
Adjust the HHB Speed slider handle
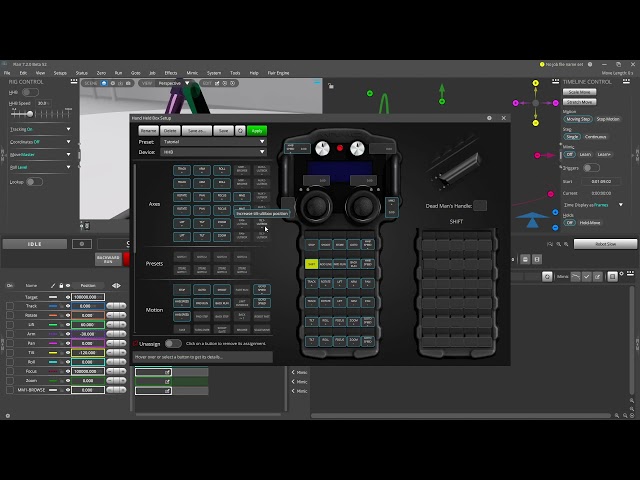pos(30,114)
